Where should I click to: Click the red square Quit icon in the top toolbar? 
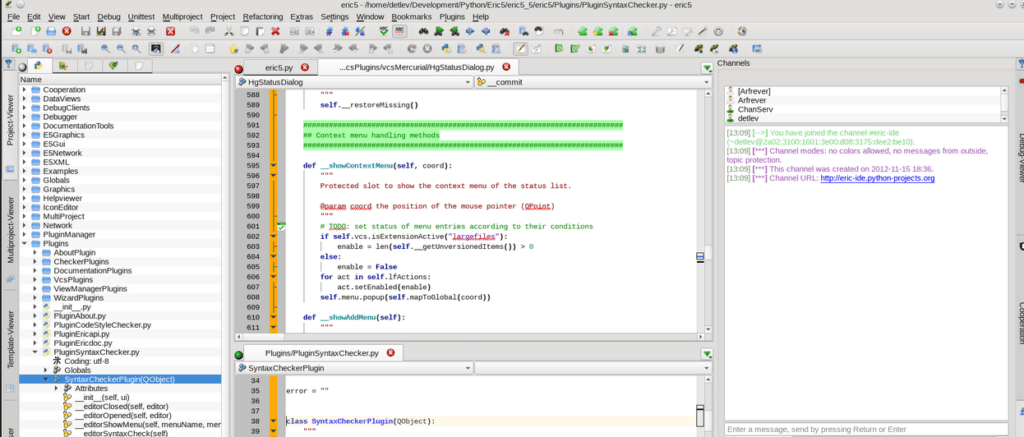170,31
